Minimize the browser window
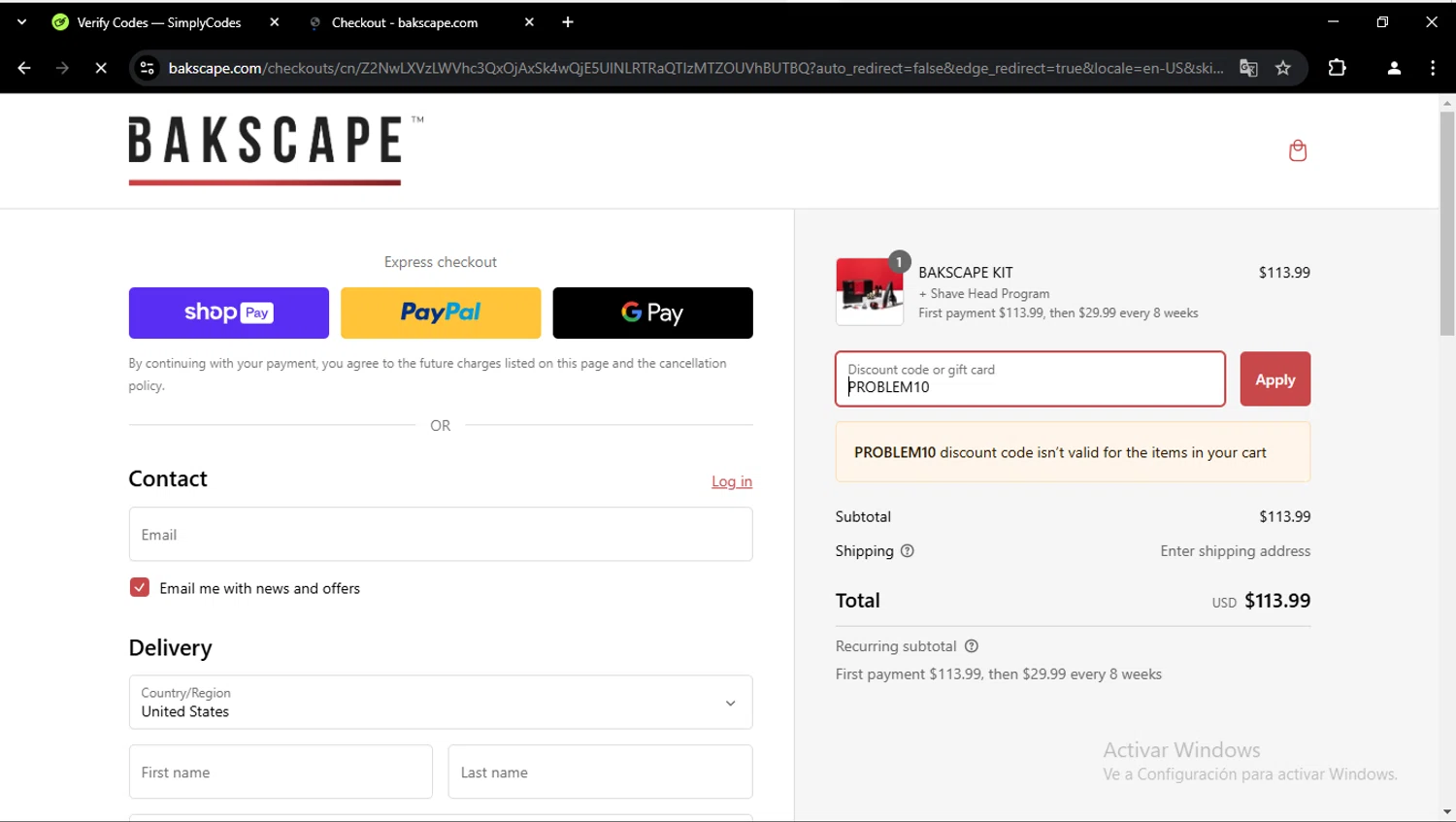This screenshot has height=822, width=1456. tap(1333, 22)
